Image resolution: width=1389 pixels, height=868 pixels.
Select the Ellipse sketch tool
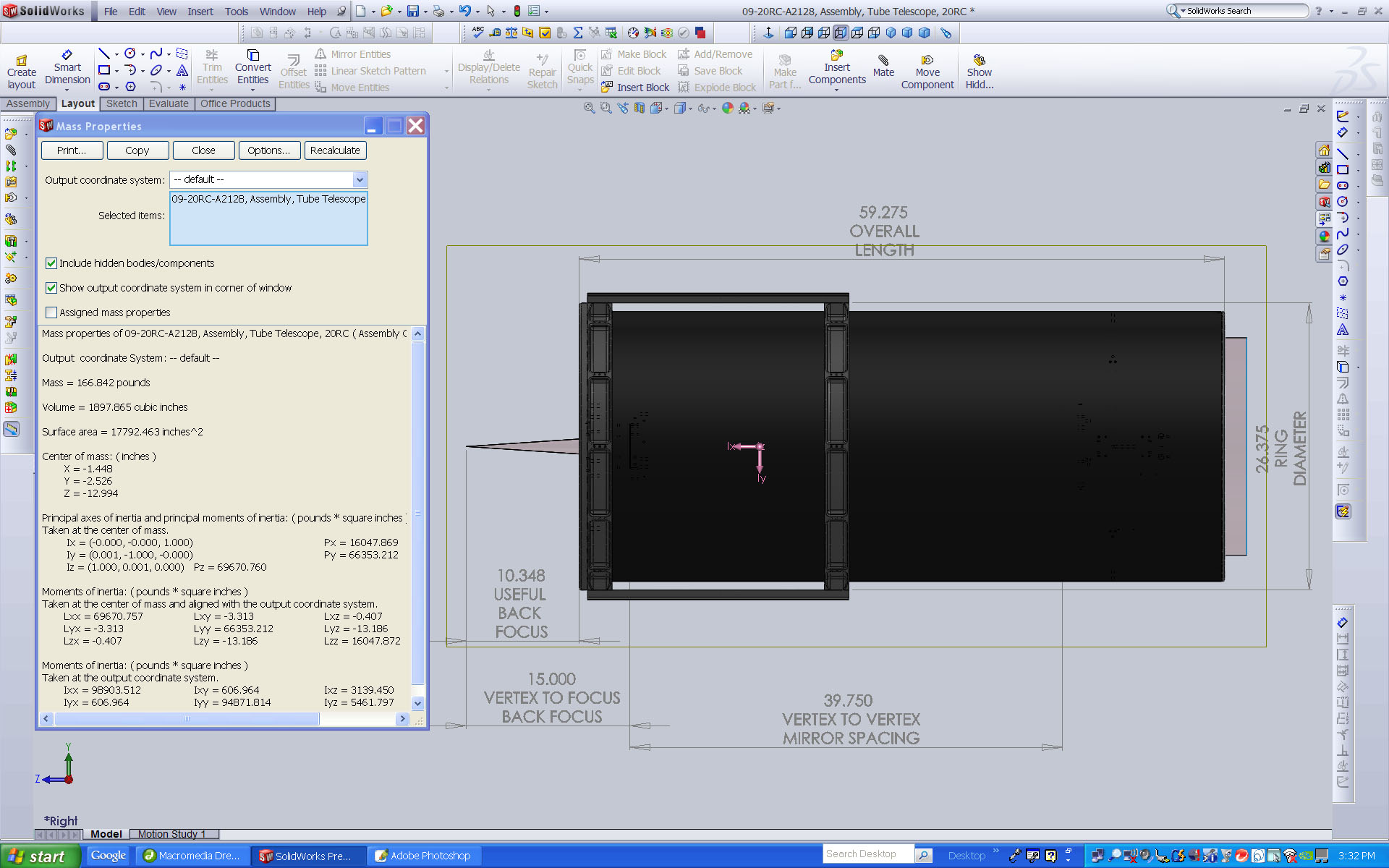pyautogui.click(x=156, y=70)
